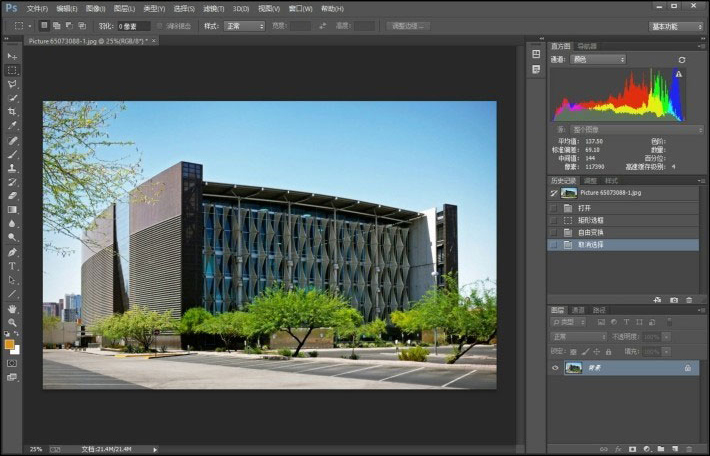Screen dimensions: 710x456
Task: Add a layer mask
Action: (633, 449)
